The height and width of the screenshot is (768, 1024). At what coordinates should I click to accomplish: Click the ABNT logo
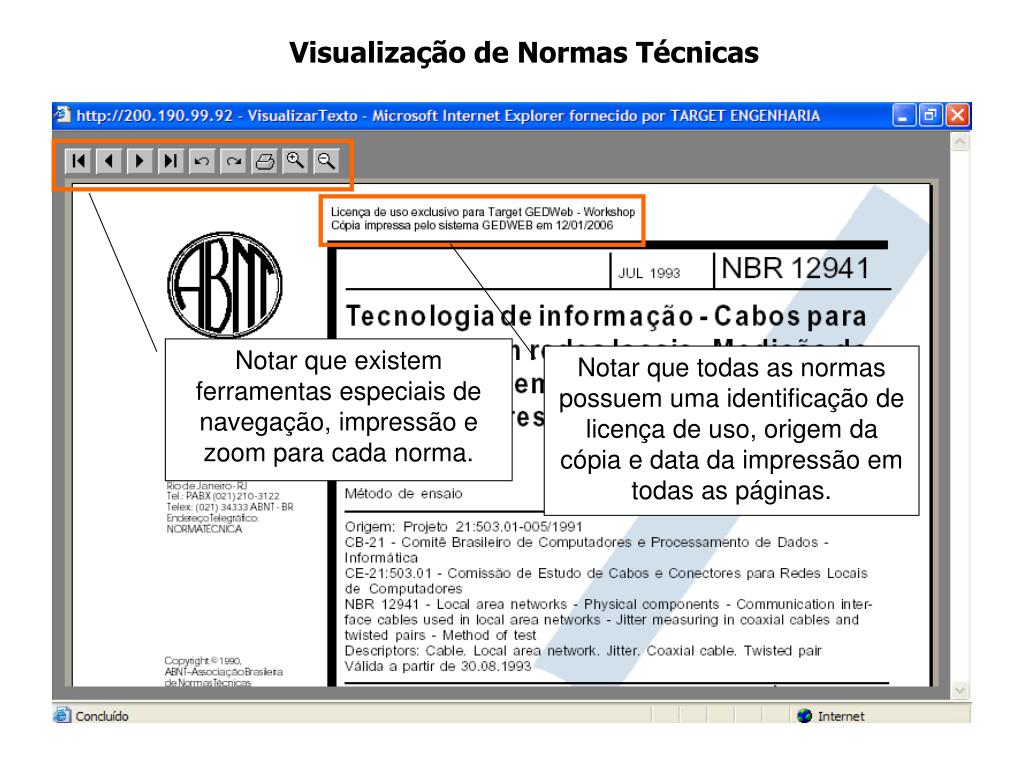coord(225,285)
